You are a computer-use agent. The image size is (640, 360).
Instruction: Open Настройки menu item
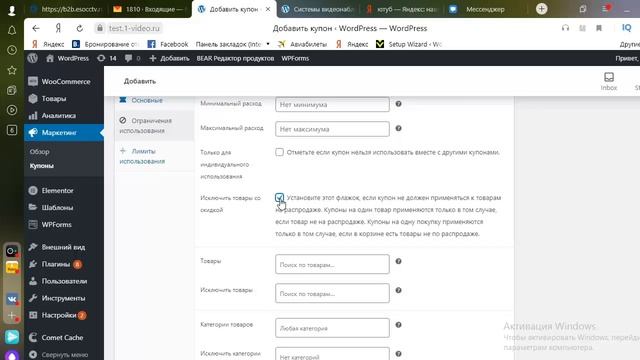pos(64,315)
